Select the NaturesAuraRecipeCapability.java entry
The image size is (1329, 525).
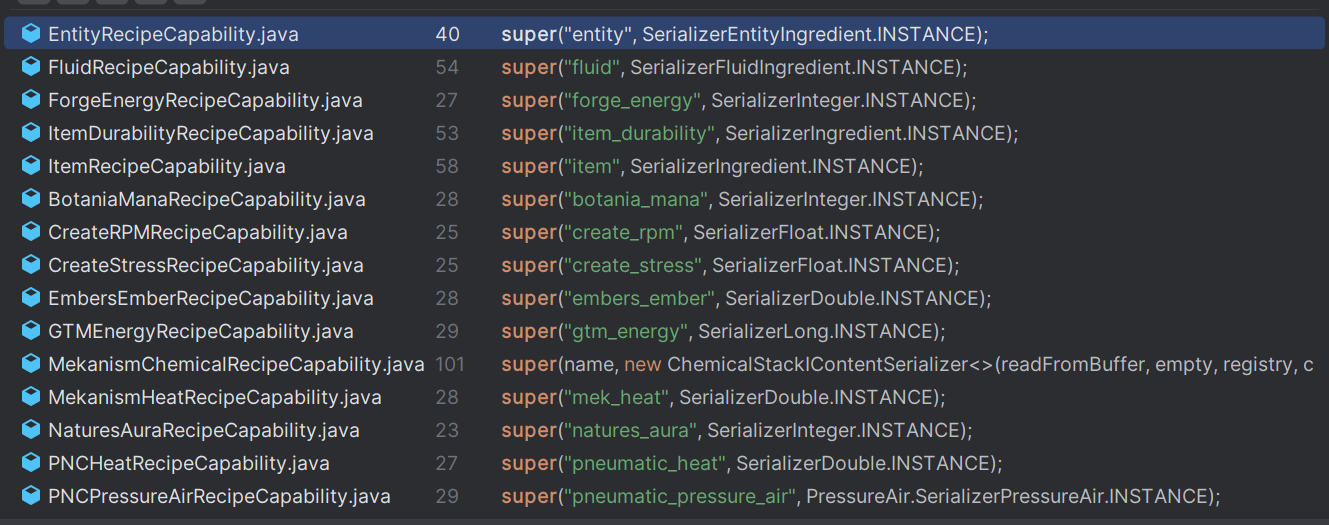tap(203, 430)
